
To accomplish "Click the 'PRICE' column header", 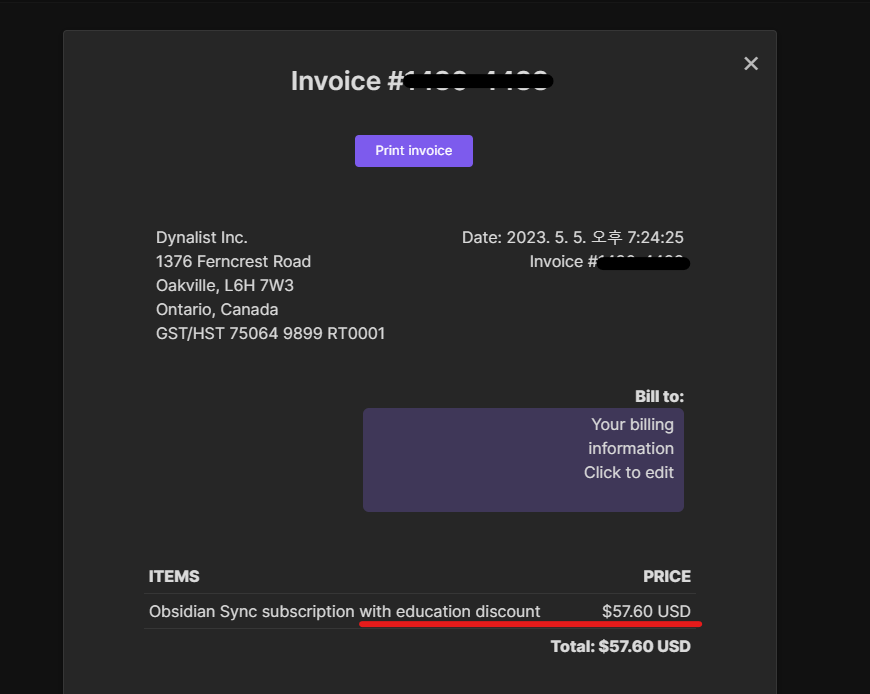I will pyautogui.click(x=667, y=576).
